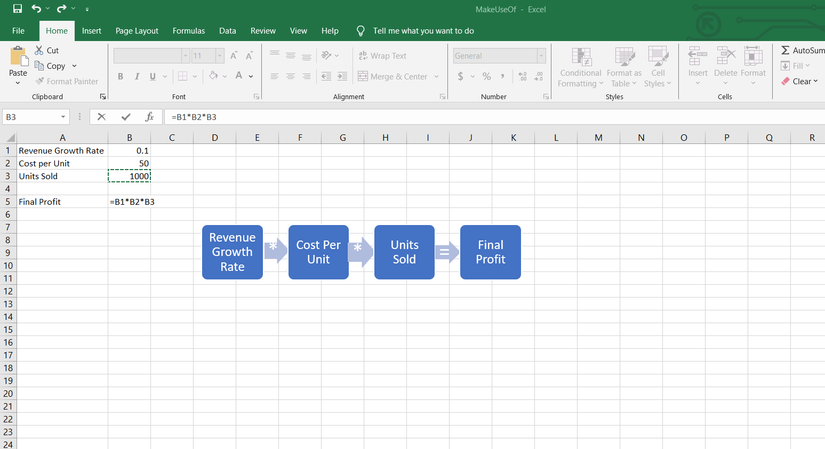Open Clipboard group dialog launcher

(x=103, y=97)
